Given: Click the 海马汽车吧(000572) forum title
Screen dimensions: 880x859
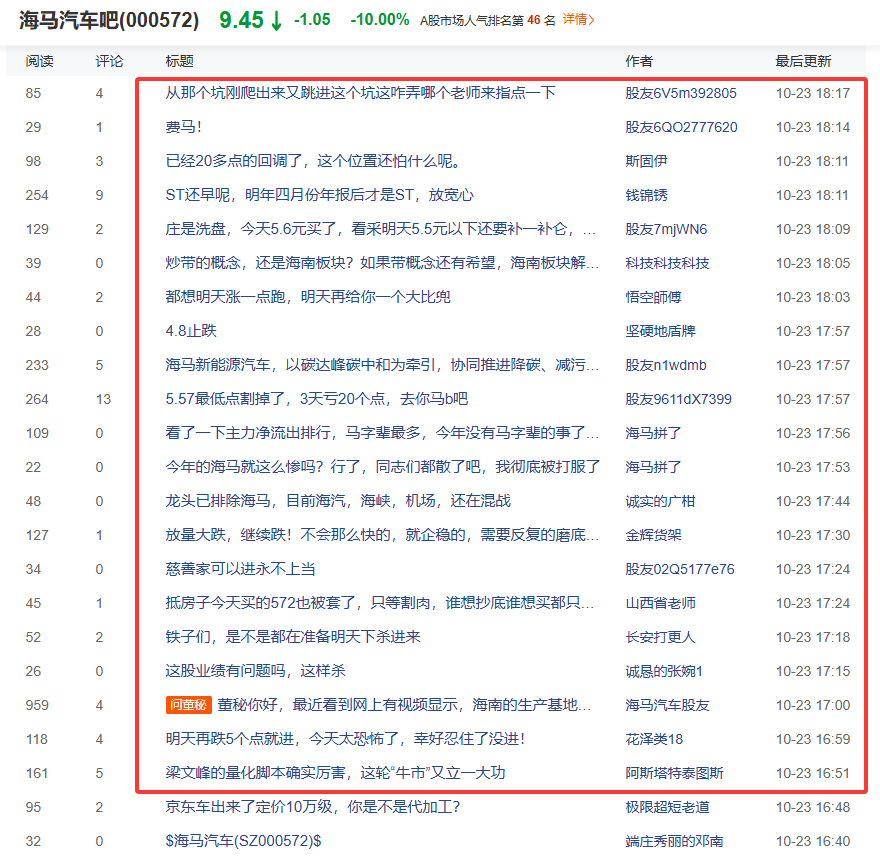Looking at the screenshot, I should 109,20.
